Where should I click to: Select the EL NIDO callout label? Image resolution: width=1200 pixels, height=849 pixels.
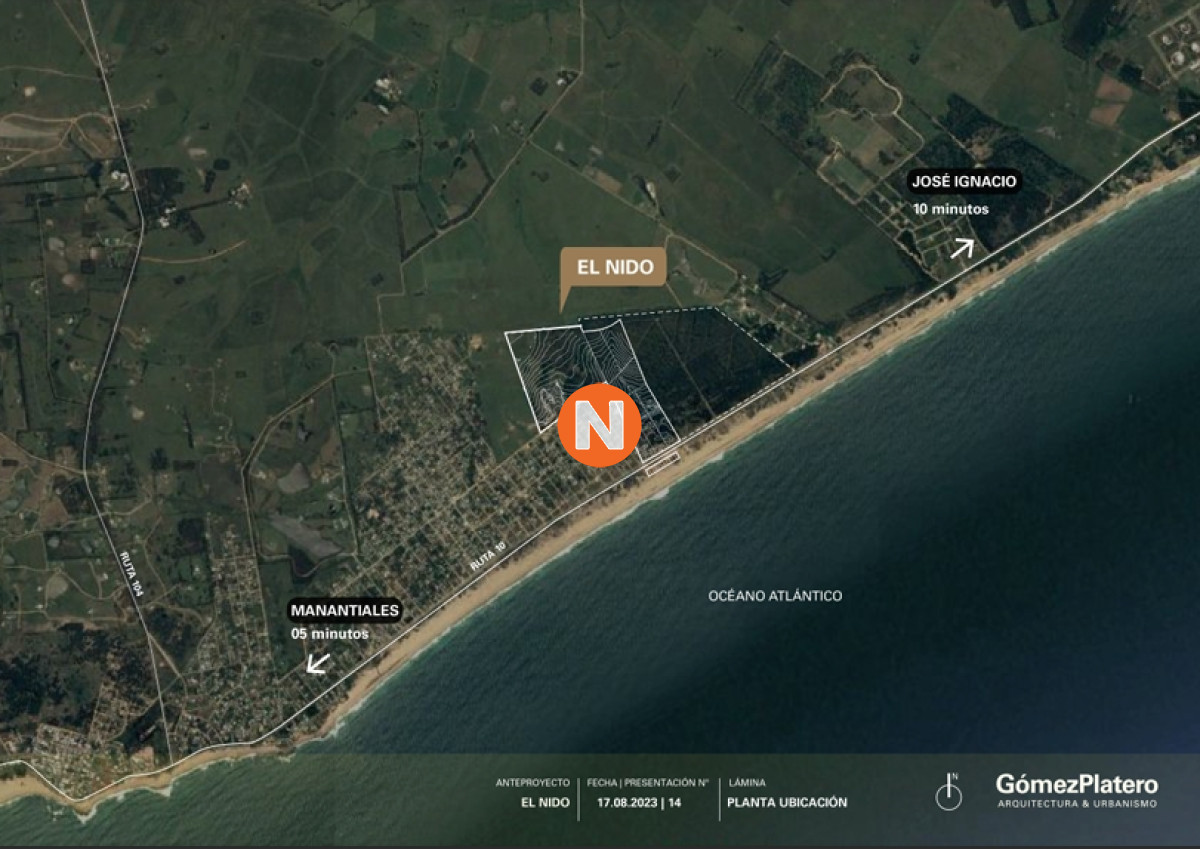click(614, 268)
